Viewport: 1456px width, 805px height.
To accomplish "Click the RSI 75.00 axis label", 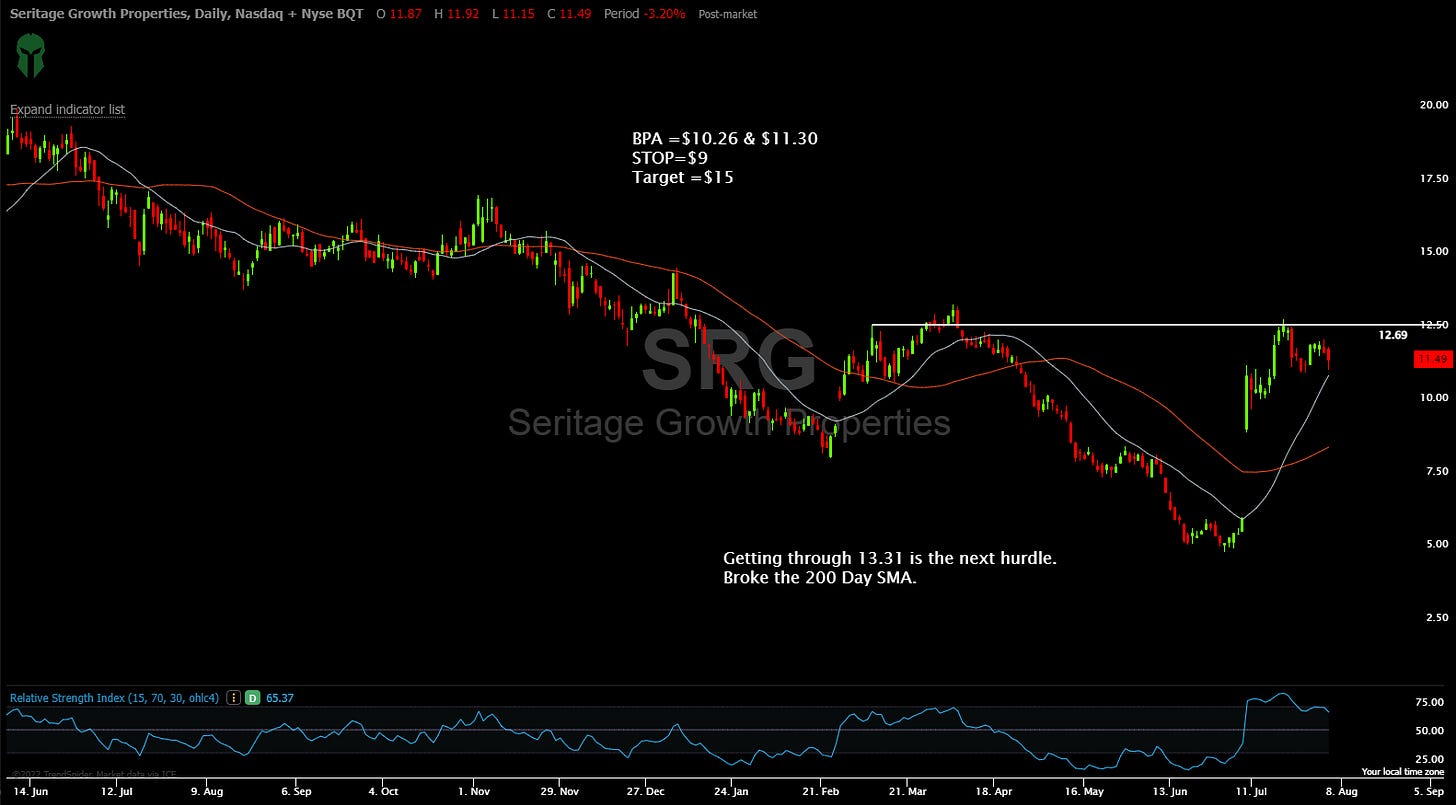I will 1430,703.
